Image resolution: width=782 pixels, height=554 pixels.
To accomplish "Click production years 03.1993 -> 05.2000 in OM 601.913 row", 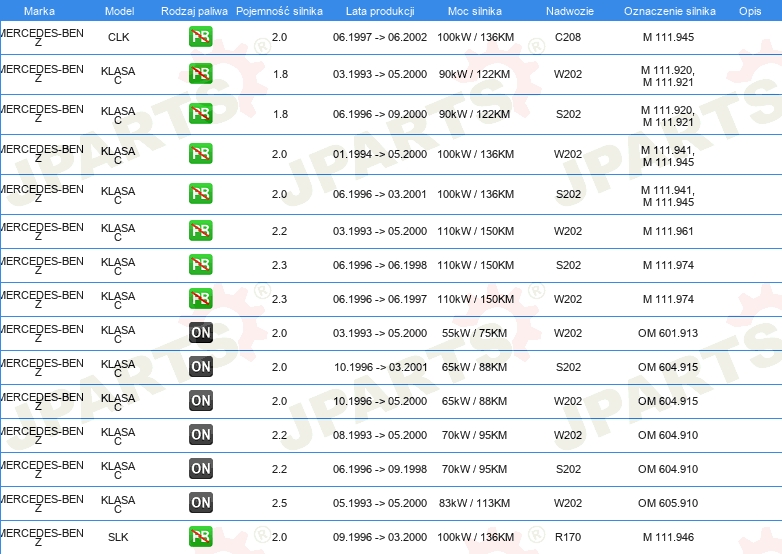I will pyautogui.click(x=380, y=333).
